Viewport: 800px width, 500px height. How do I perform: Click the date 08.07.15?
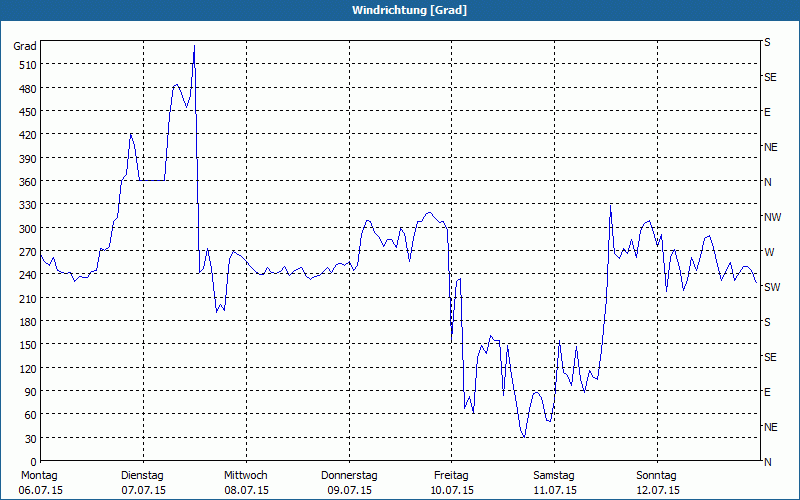(246, 490)
